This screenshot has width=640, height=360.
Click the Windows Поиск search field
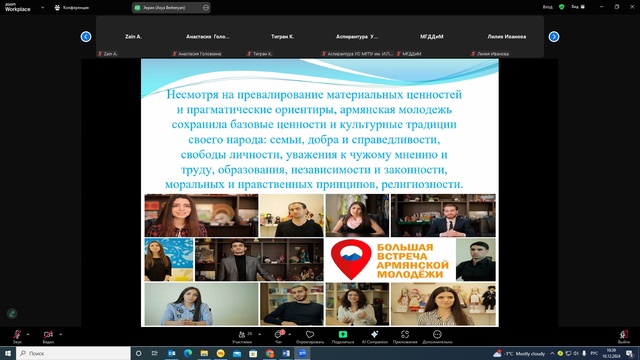[73, 353]
